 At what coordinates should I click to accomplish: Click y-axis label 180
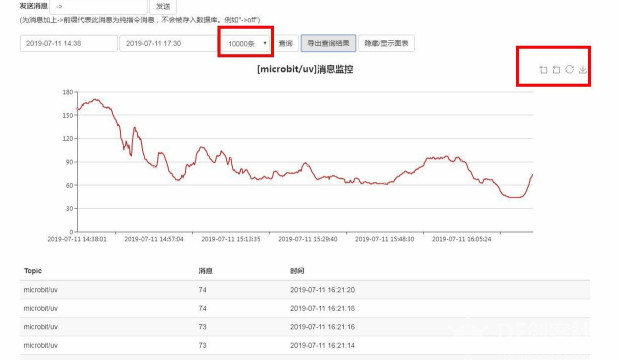tap(68, 92)
